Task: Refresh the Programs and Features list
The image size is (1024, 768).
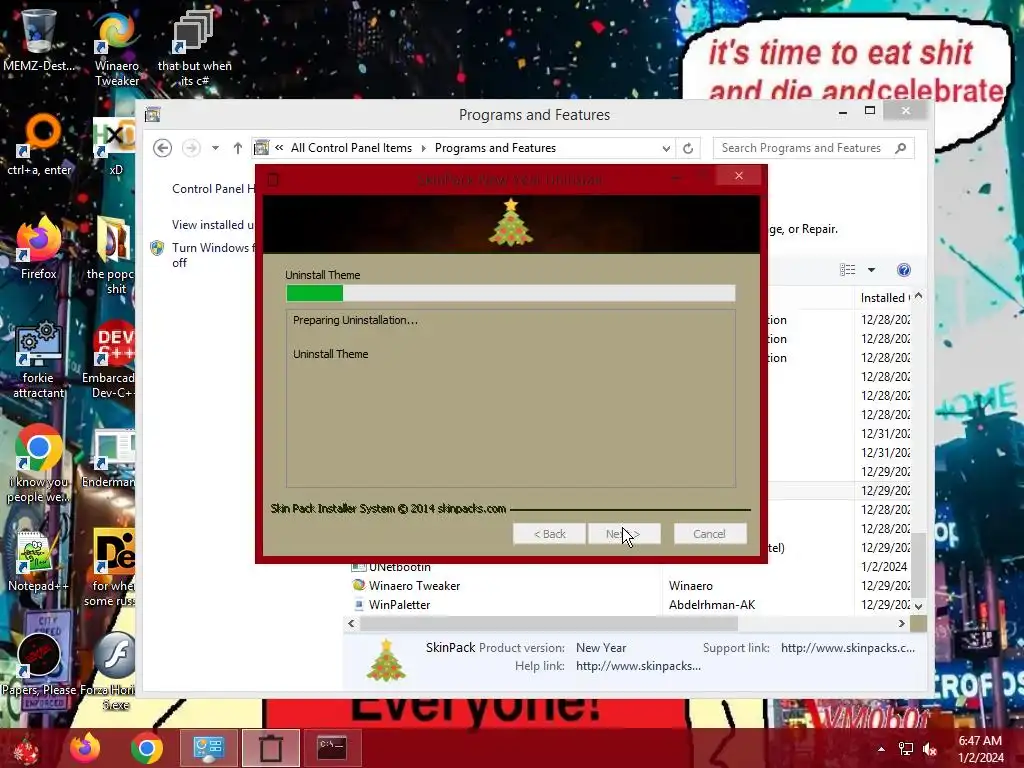Action: pos(688,148)
